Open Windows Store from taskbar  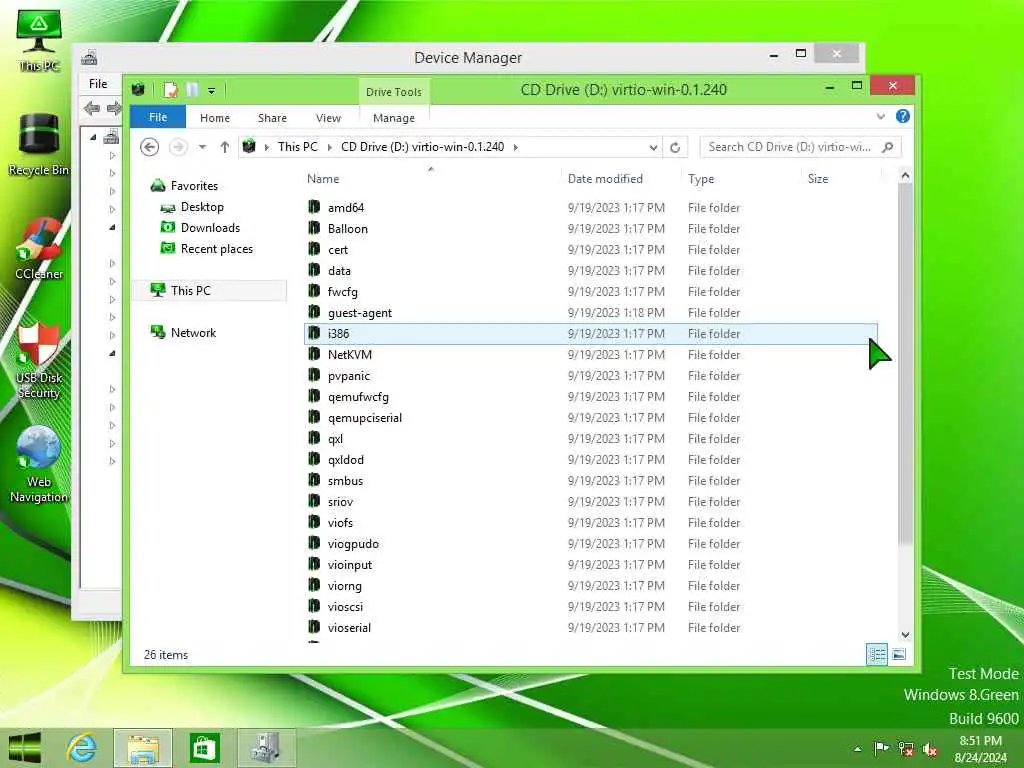204,748
